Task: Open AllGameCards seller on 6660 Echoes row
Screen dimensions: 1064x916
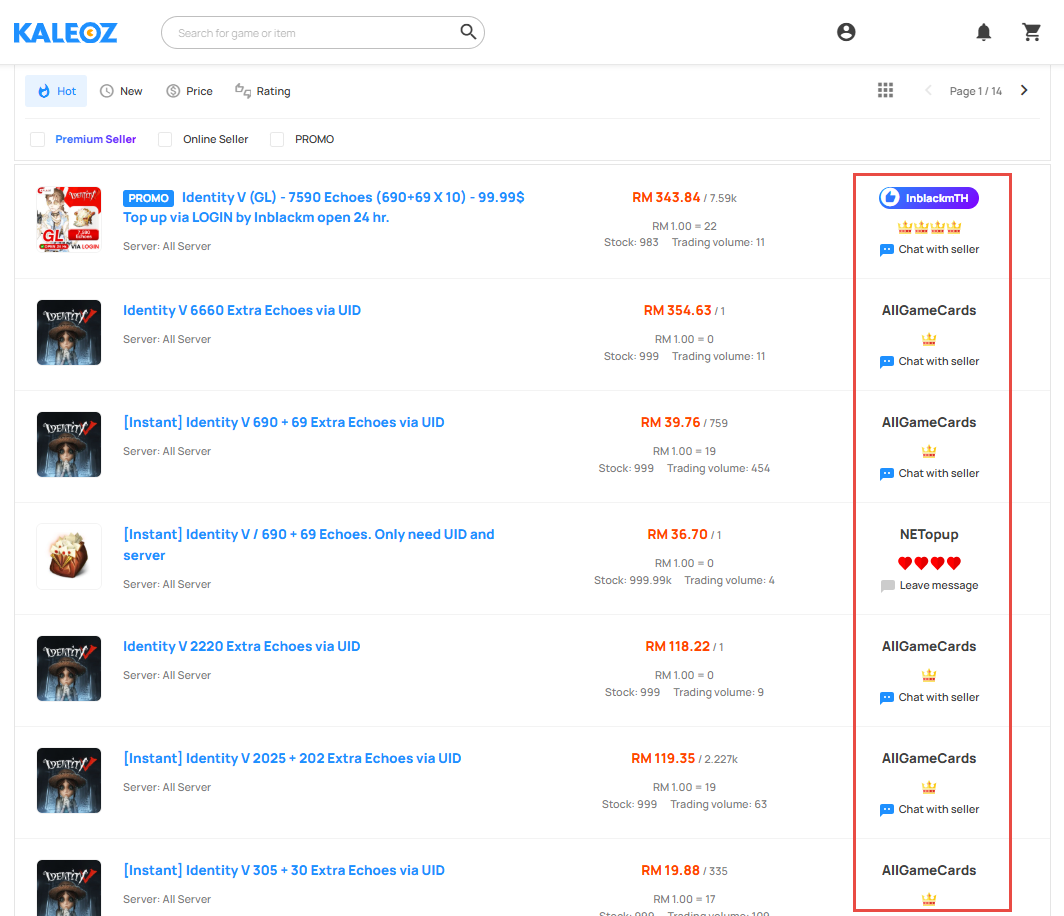Action: [929, 310]
